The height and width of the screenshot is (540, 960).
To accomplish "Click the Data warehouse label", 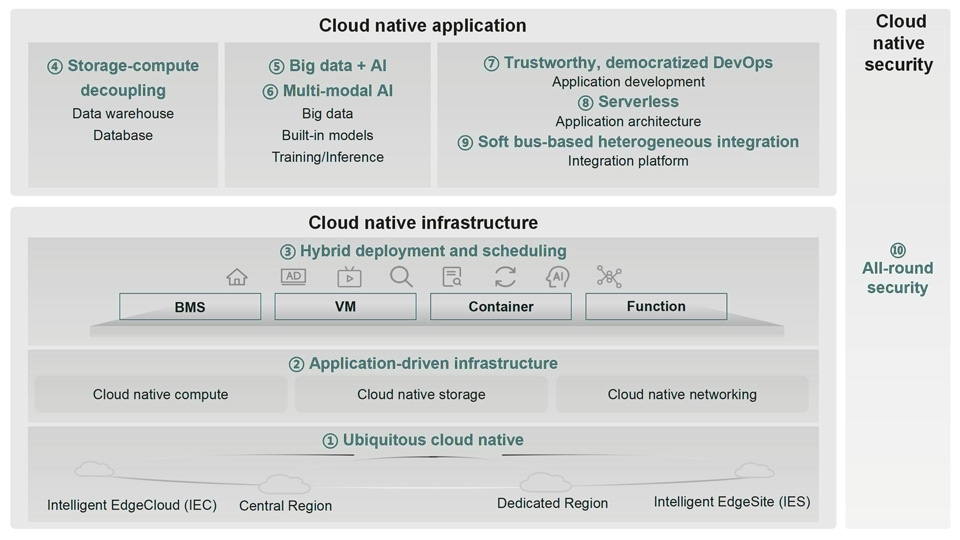I will 123,113.
